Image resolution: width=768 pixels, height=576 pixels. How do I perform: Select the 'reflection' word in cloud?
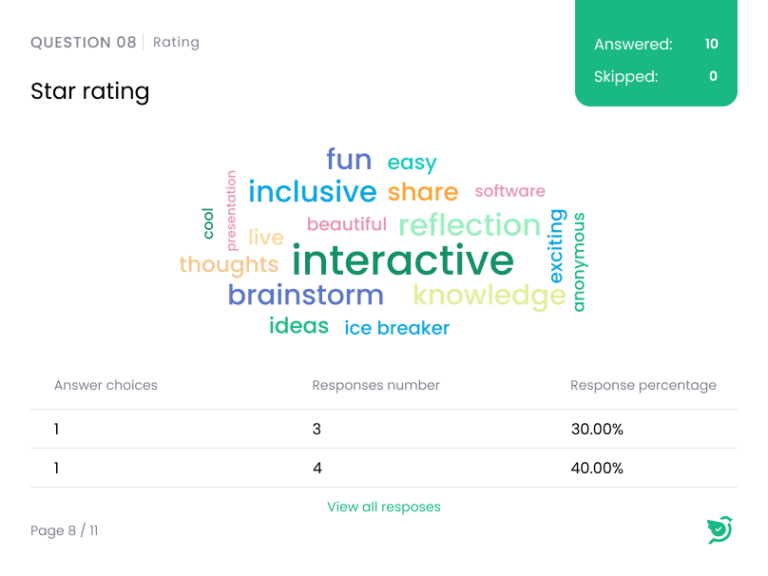(x=469, y=225)
